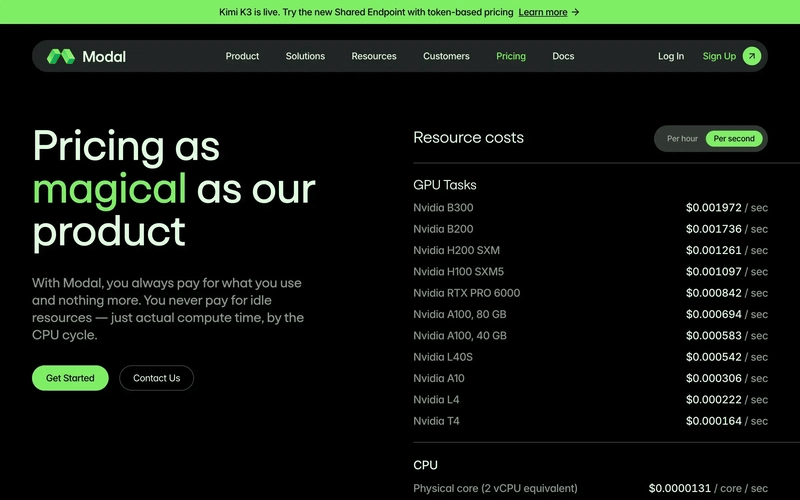Click Physical core (2 vCPU equivalent) label
Image resolution: width=800 pixels, height=500 pixels.
coord(495,489)
